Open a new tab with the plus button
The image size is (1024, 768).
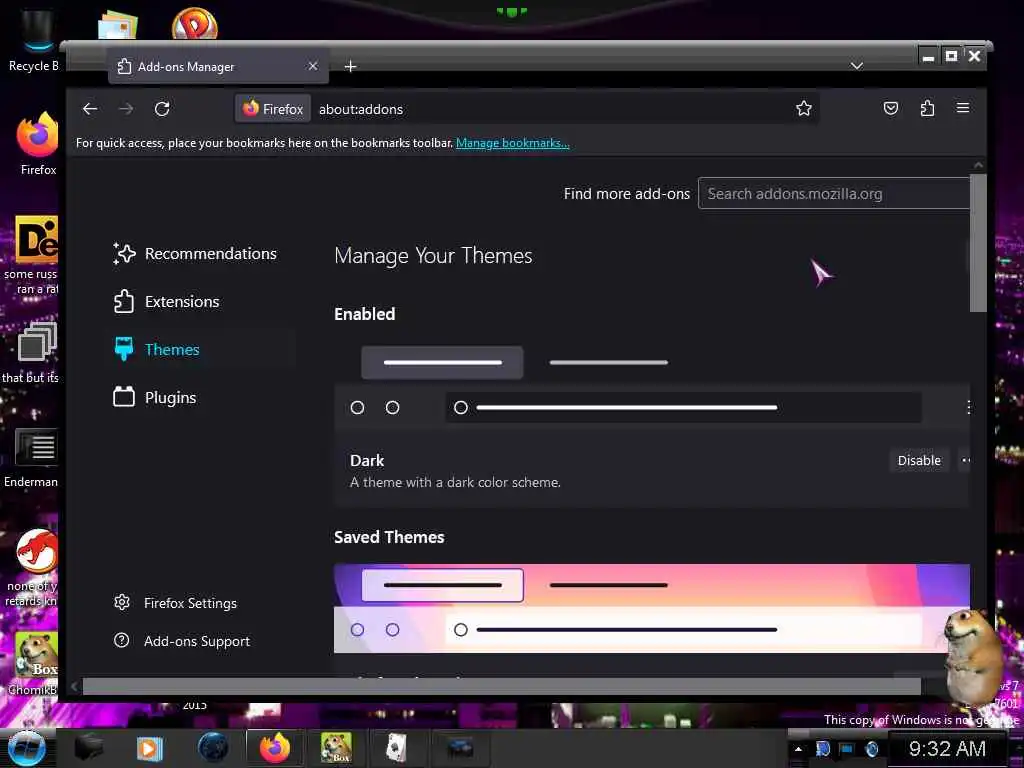tap(351, 67)
